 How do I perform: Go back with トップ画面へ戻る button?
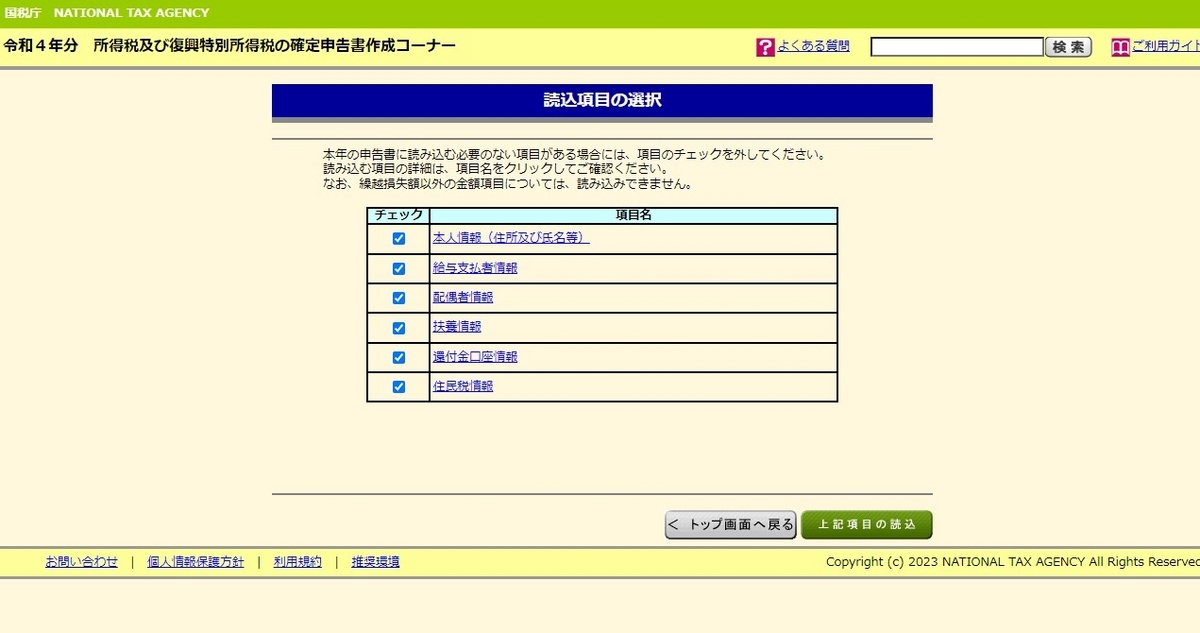tap(731, 525)
